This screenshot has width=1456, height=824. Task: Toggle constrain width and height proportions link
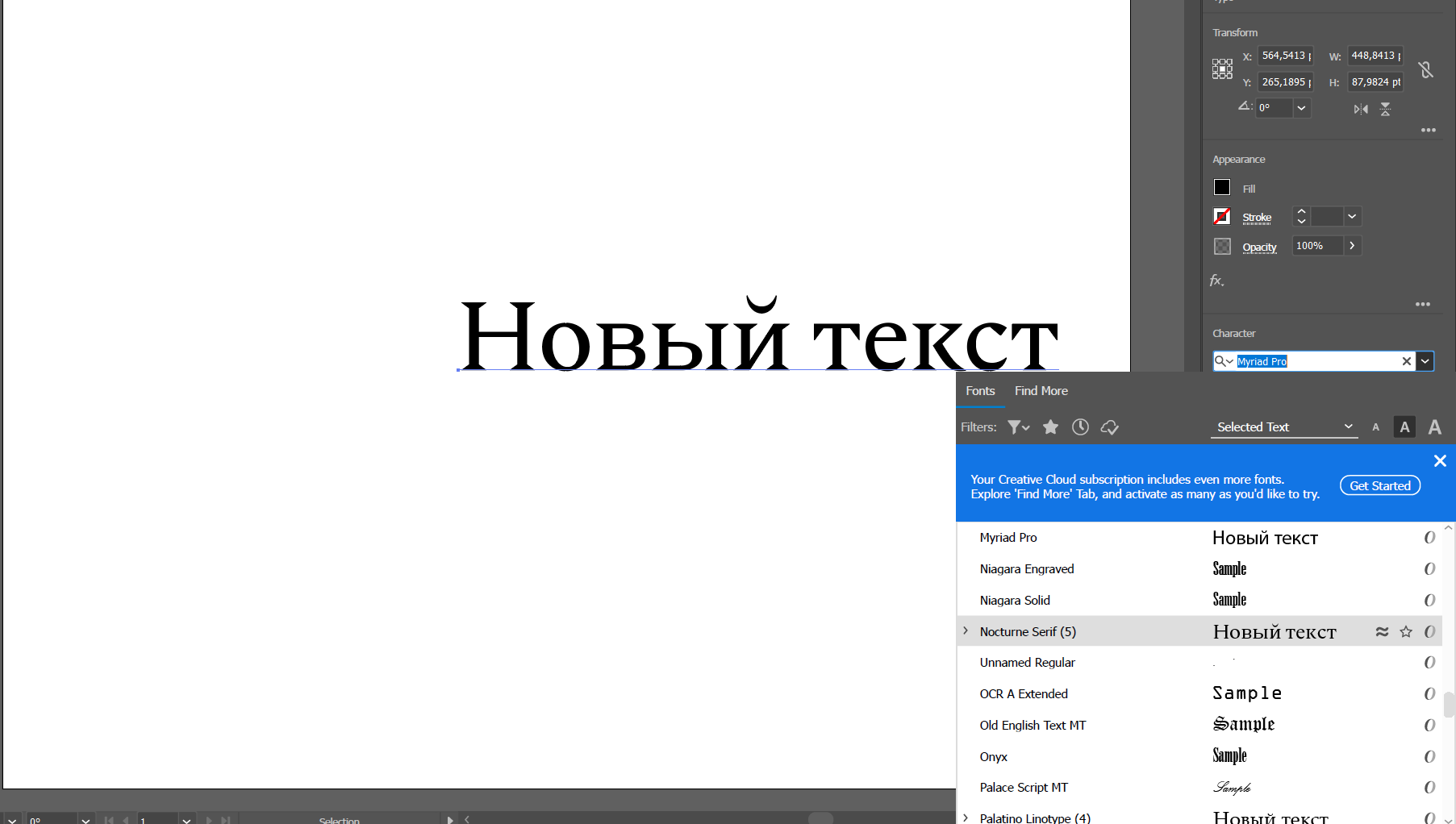click(x=1427, y=70)
